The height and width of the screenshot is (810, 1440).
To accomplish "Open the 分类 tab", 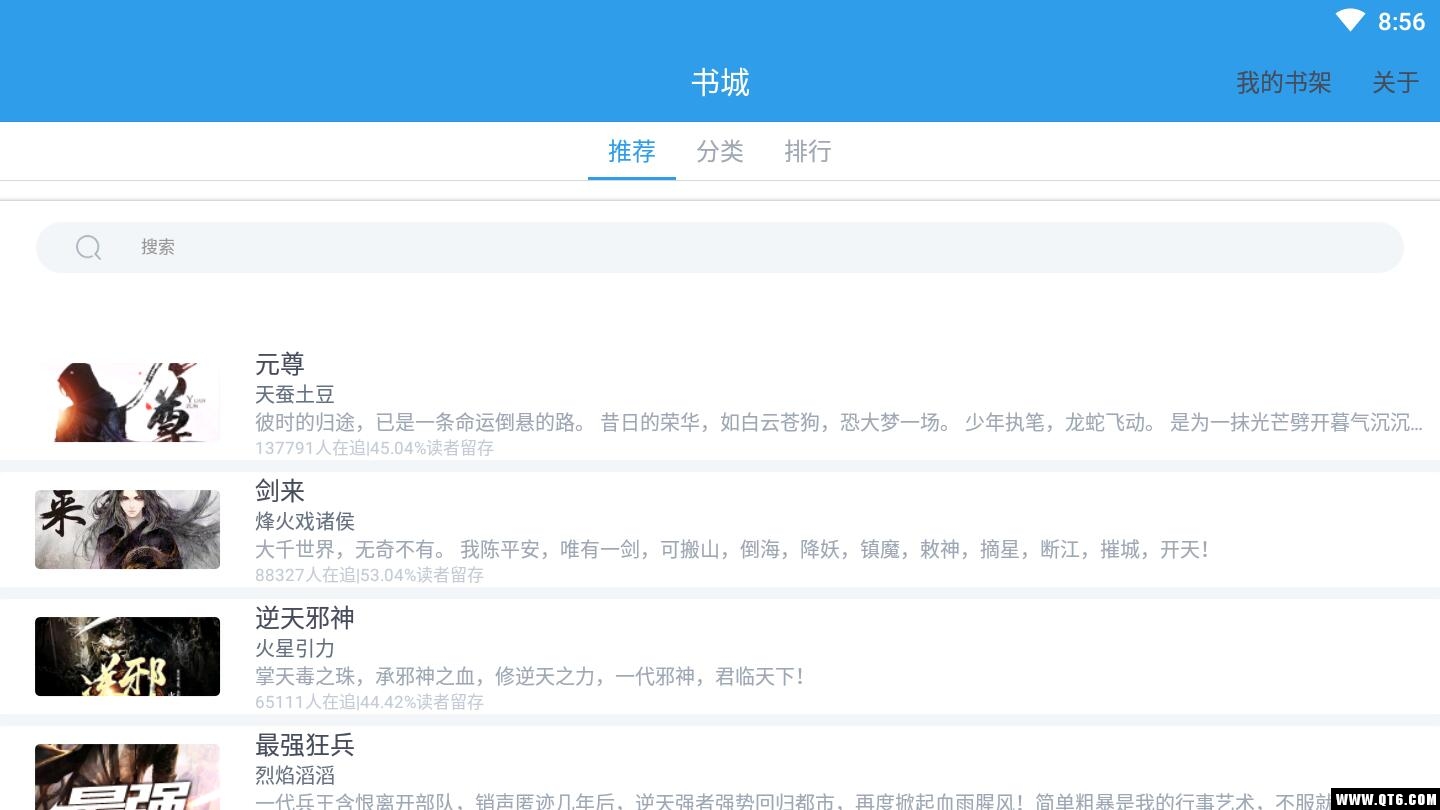I will pyautogui.click(x=720, y=151).
